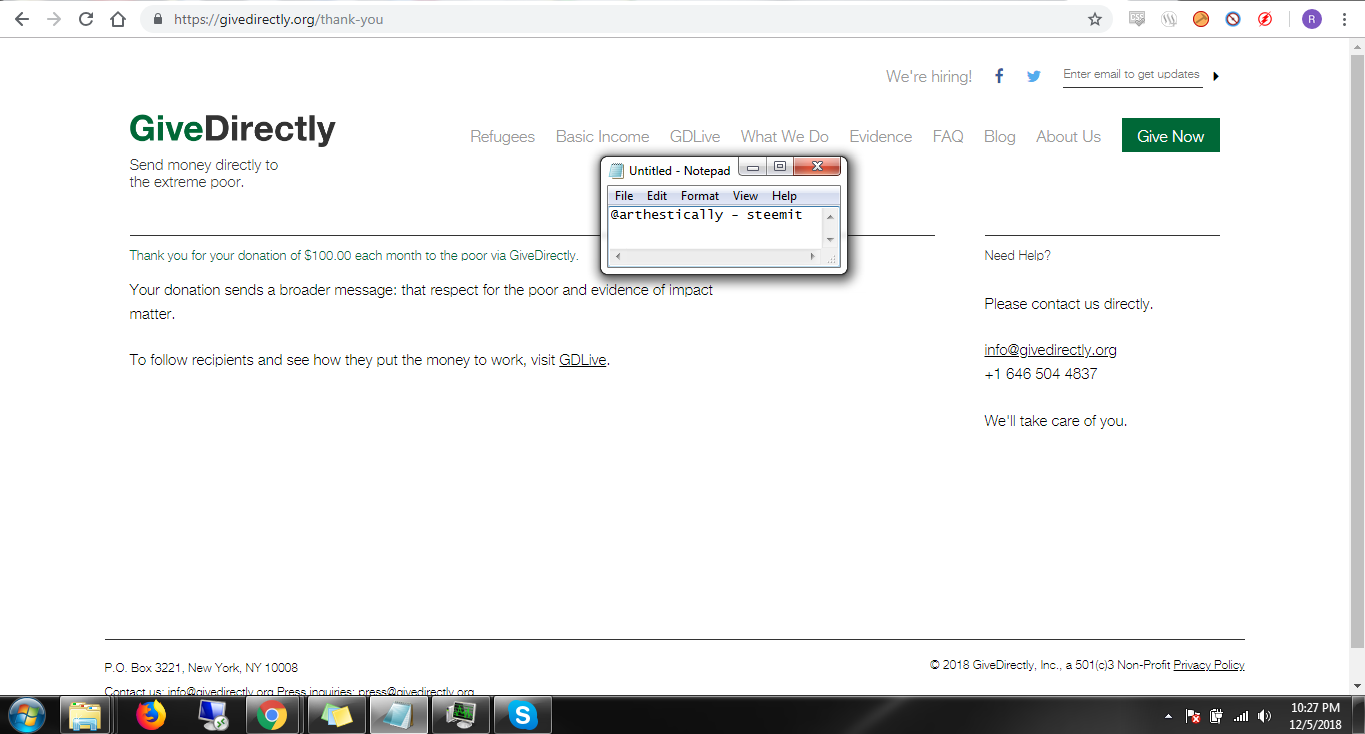Click Notepad's vertical scrollbar up arrow

[830, 216]
